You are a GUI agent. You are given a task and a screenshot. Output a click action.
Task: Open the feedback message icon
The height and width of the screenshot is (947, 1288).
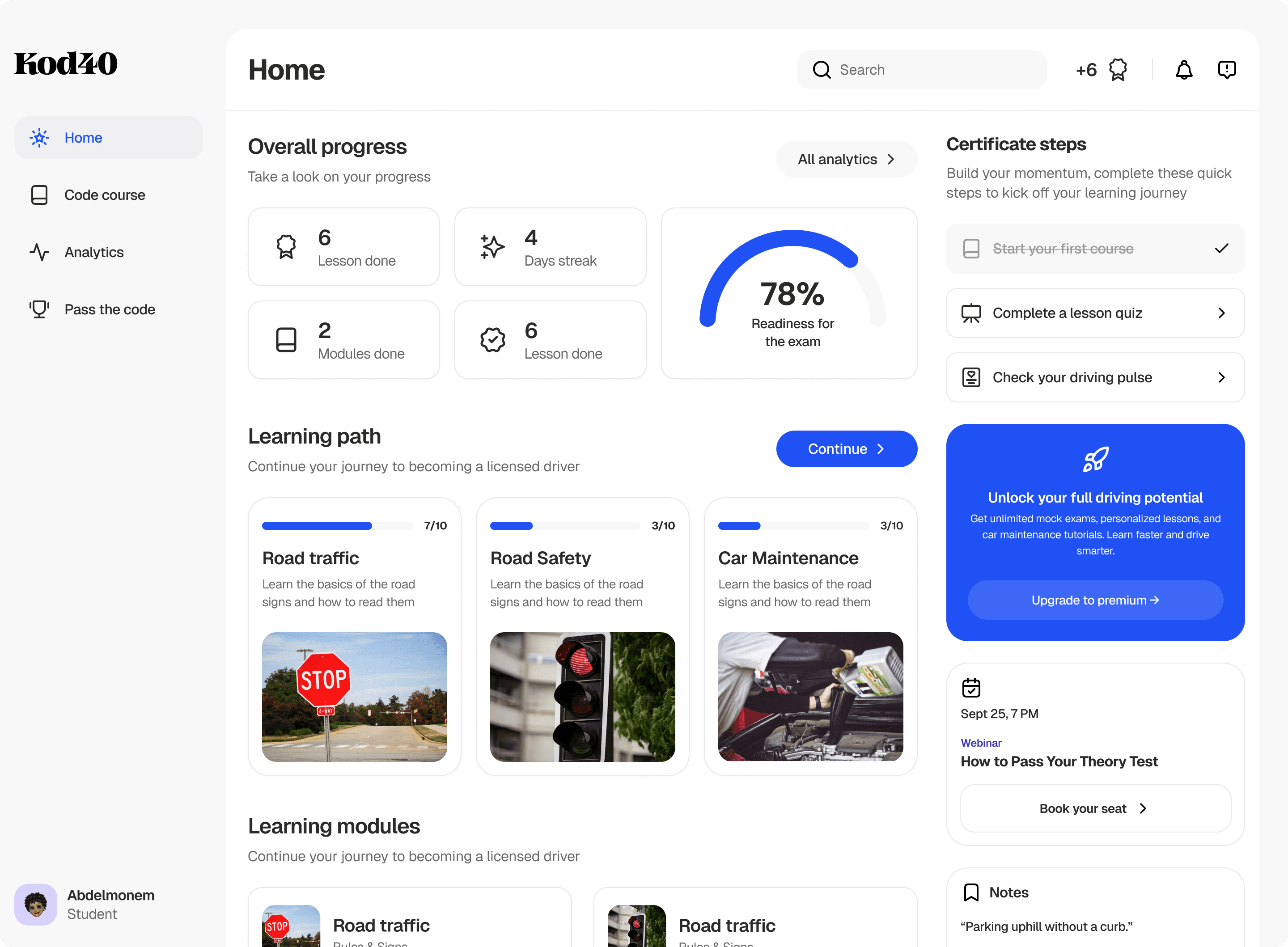coord(1227,70)
